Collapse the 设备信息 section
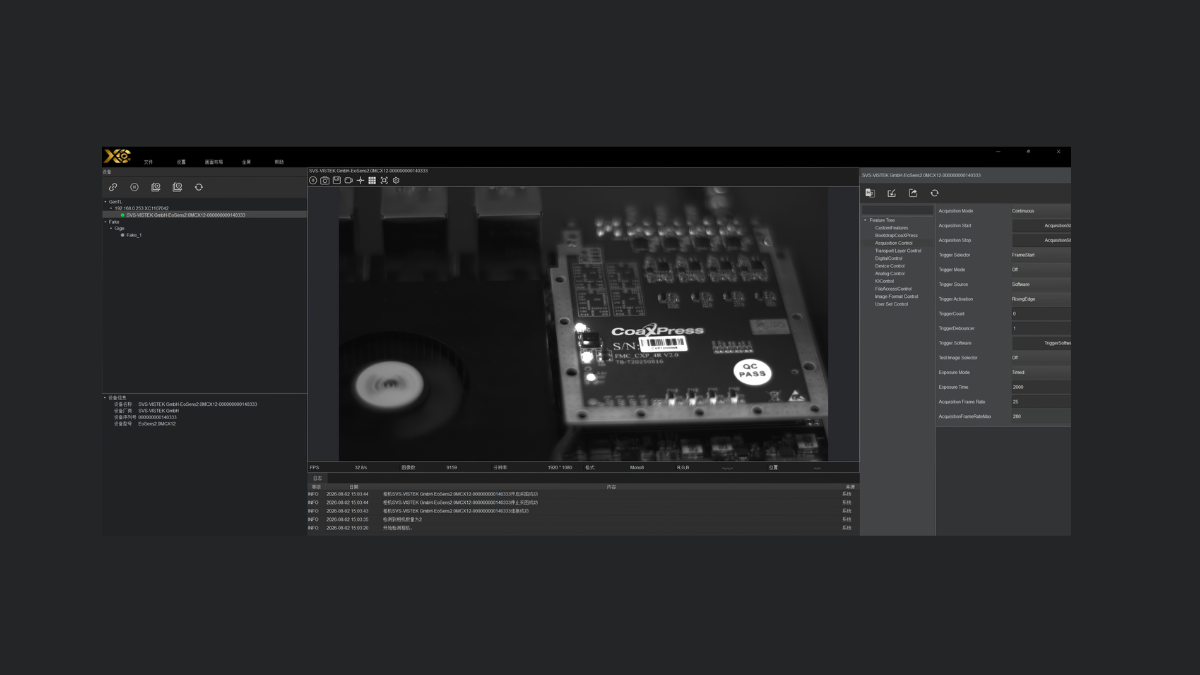Screen dimensions: 1200x675 pos(105,397)
